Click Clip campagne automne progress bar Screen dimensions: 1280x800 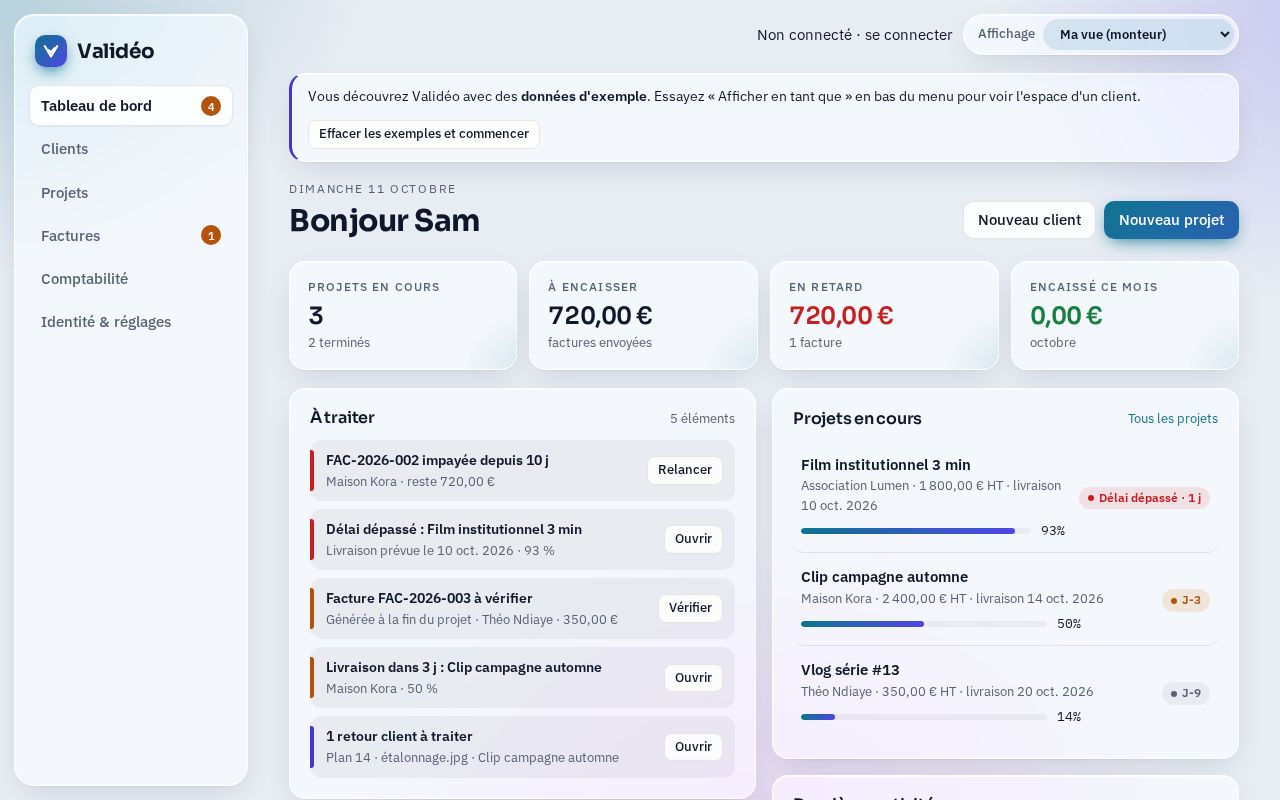[924, 624]
